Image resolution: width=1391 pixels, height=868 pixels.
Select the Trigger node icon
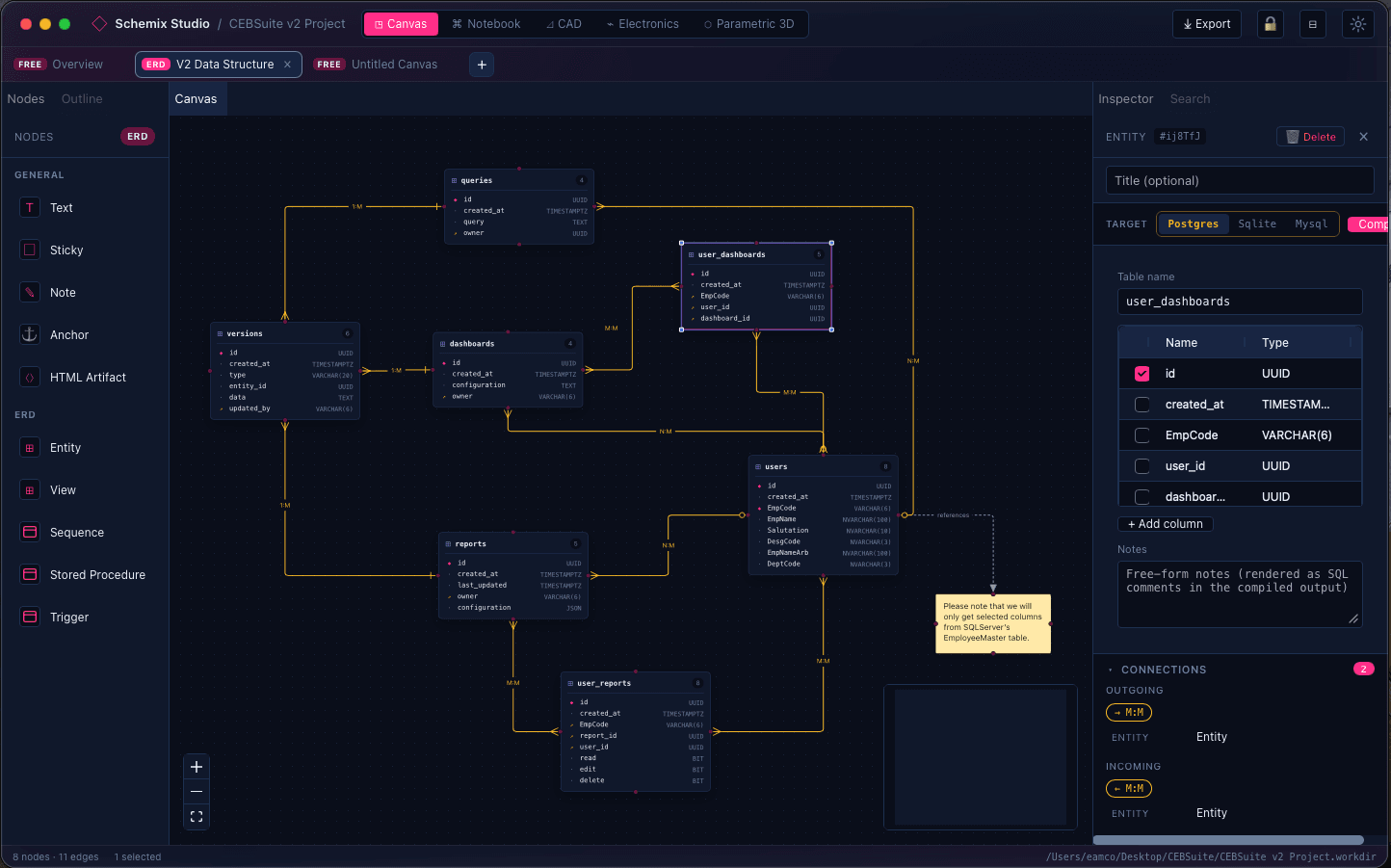[30, 618]
